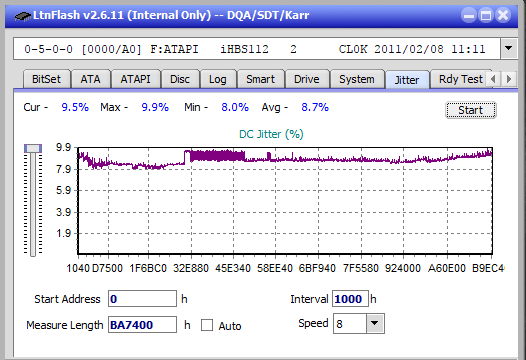The image size is (526, 360).
Task: Maximize the LtnFlash window
Action: click(x=486, y=15)
